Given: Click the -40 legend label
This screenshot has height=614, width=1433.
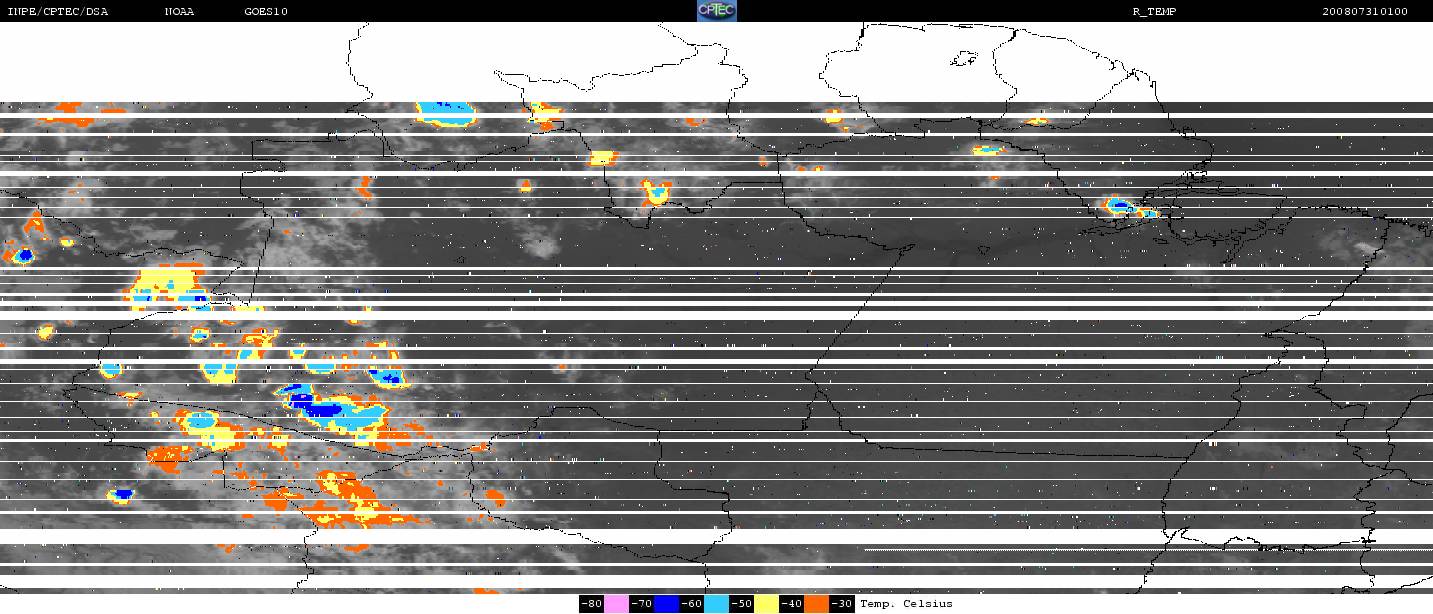Looking at the screenshot, I should 791,604.
